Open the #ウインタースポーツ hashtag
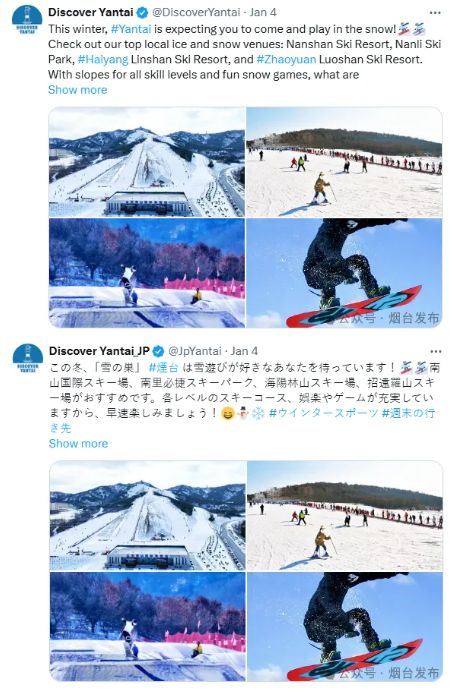The width and height of the screenshot is (463, 692). [x=324, y=413]
